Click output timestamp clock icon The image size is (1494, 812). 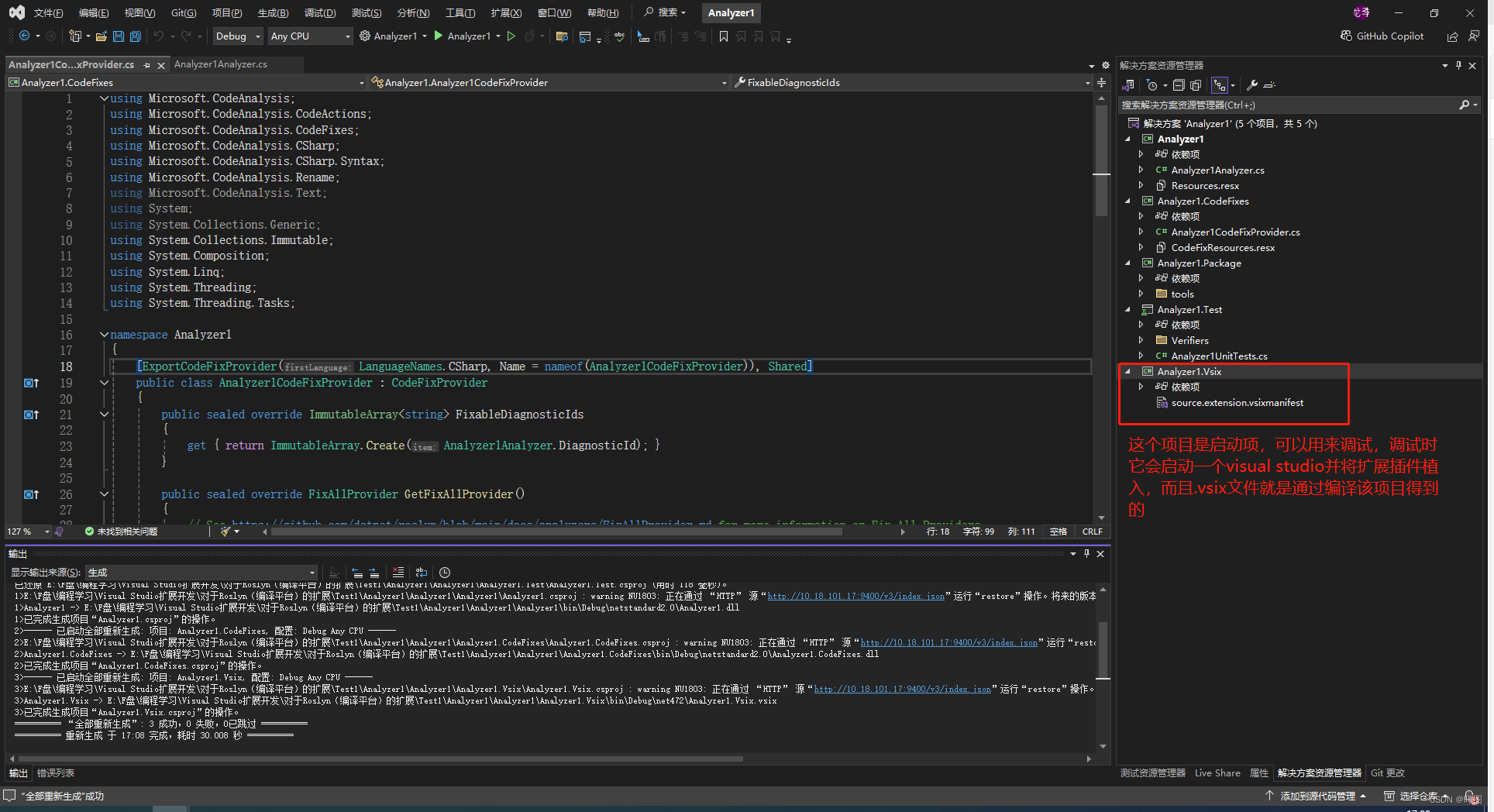coord(445,572)
